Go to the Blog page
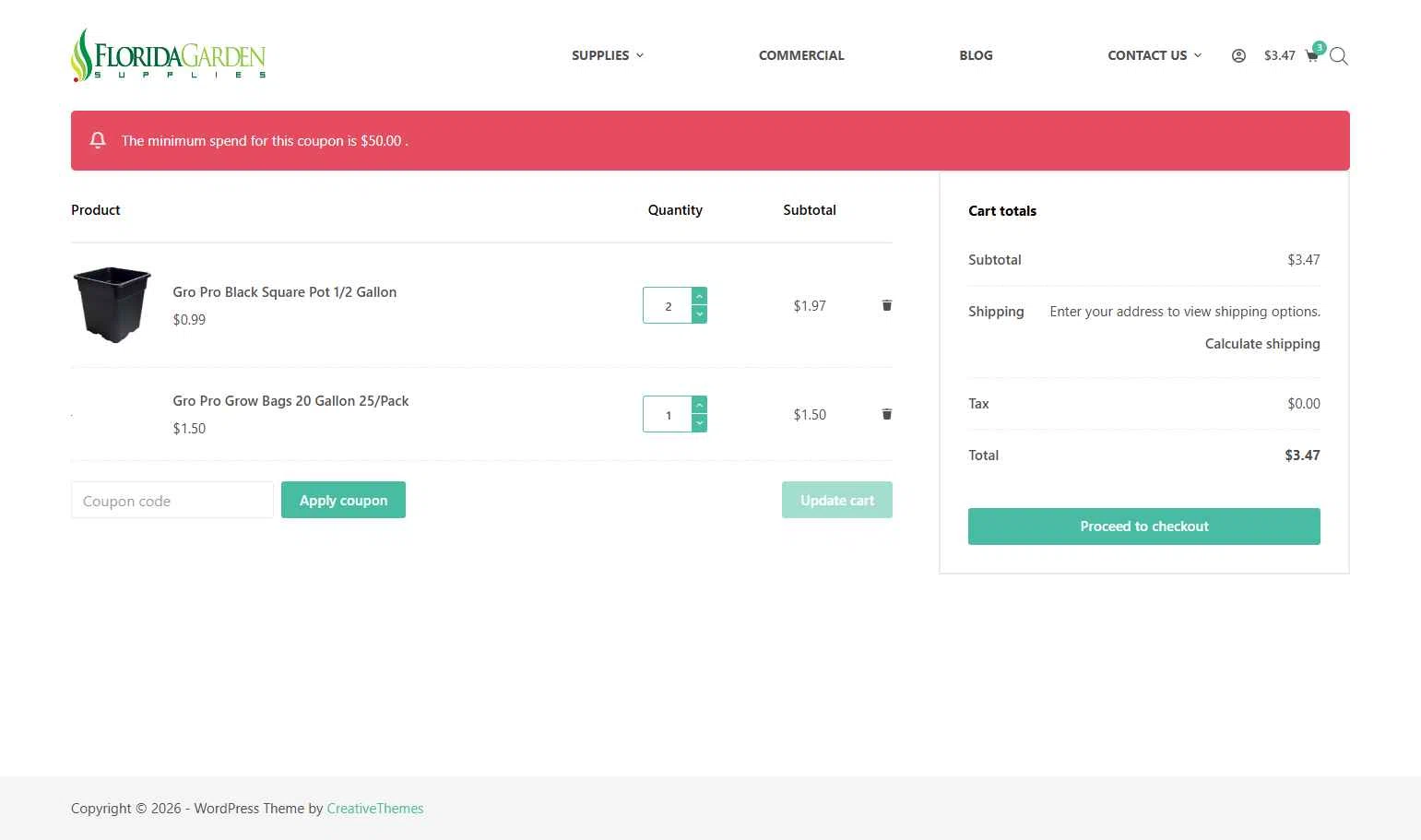The image size is (1421, 840). pos(976,55)
